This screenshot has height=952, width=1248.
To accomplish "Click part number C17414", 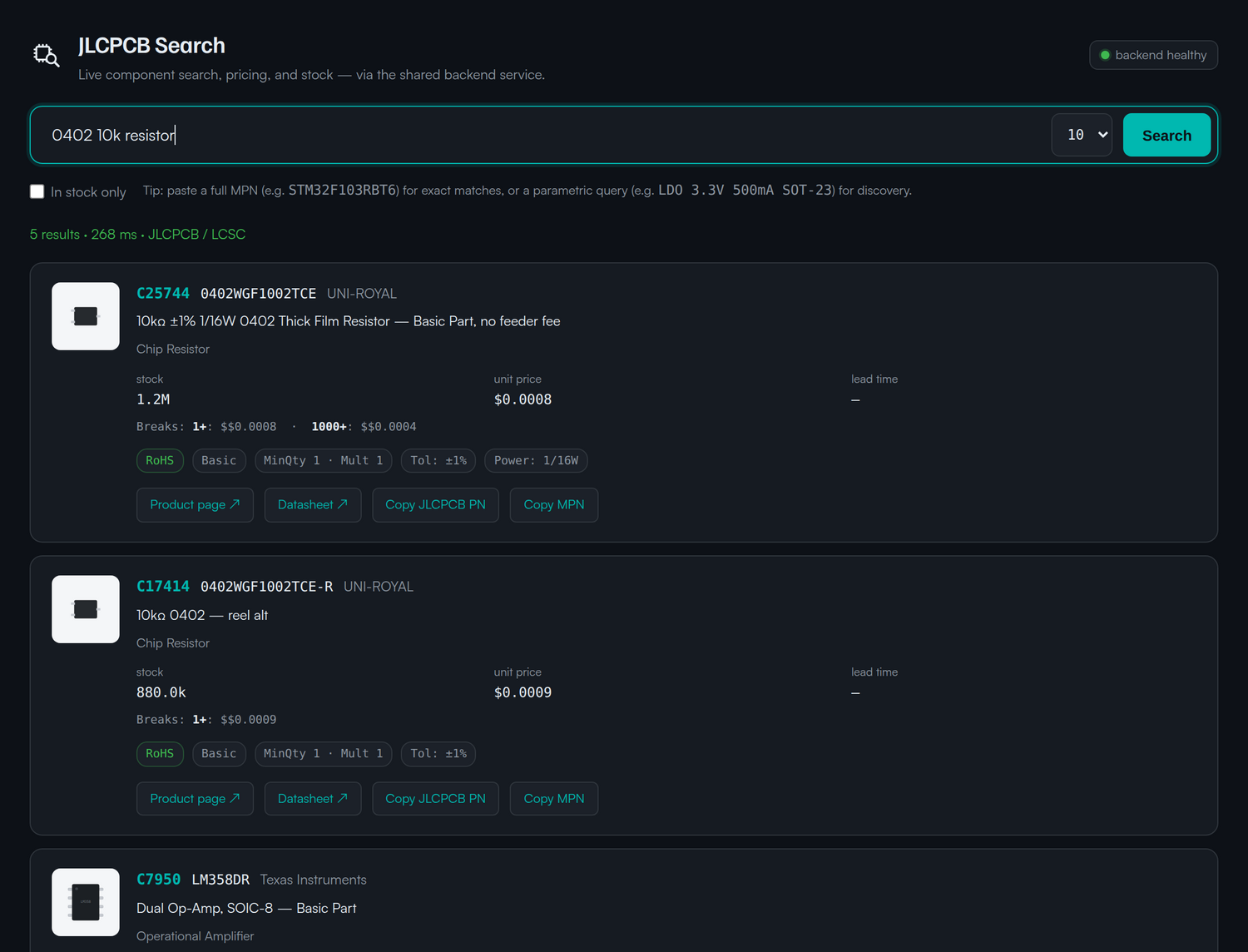I will pos(163,586).
